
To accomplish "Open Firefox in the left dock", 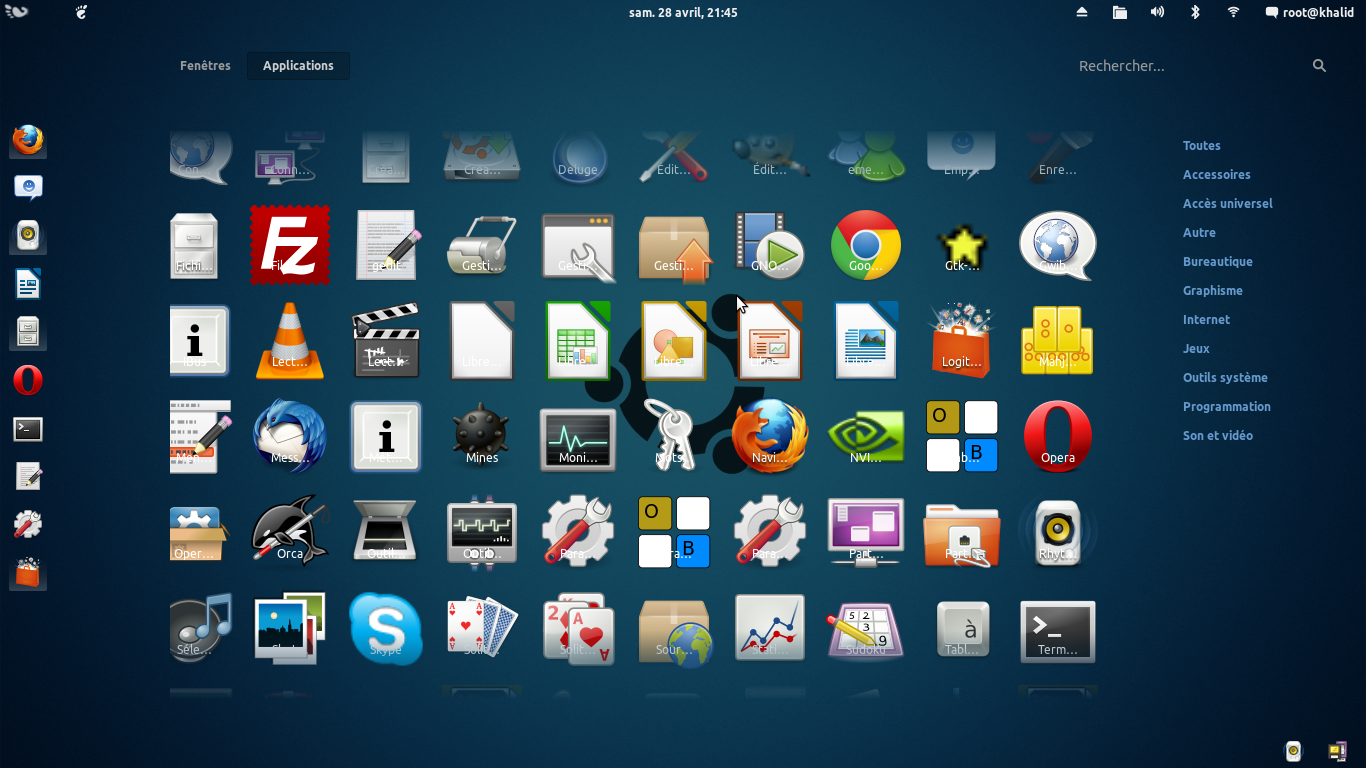I will 28,141.
